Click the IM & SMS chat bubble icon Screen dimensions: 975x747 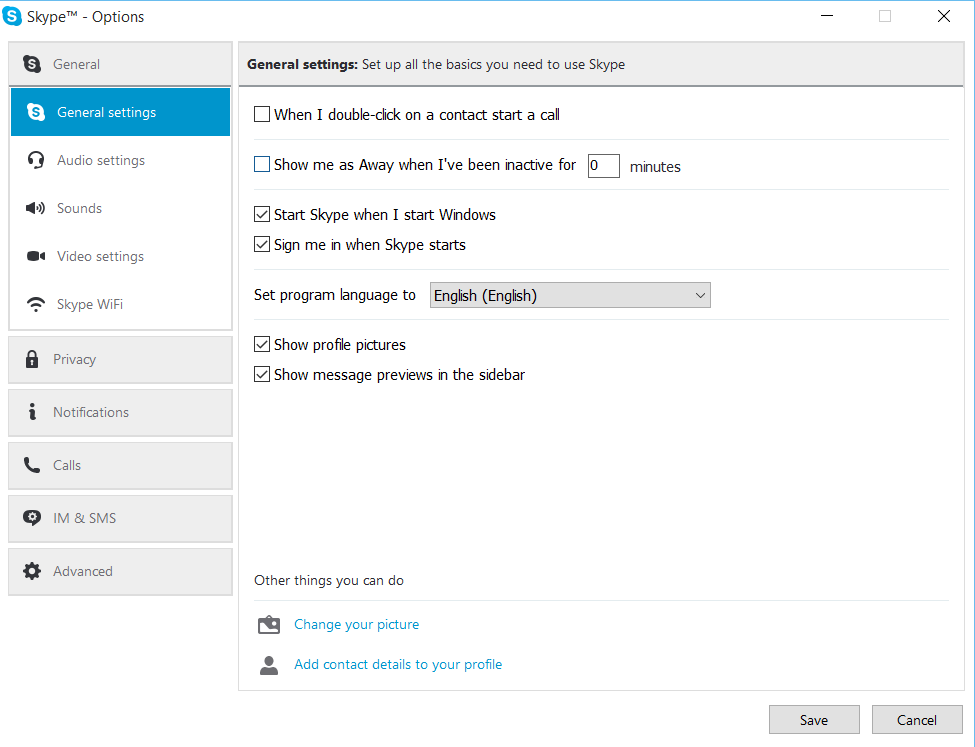tap(32, 518)
